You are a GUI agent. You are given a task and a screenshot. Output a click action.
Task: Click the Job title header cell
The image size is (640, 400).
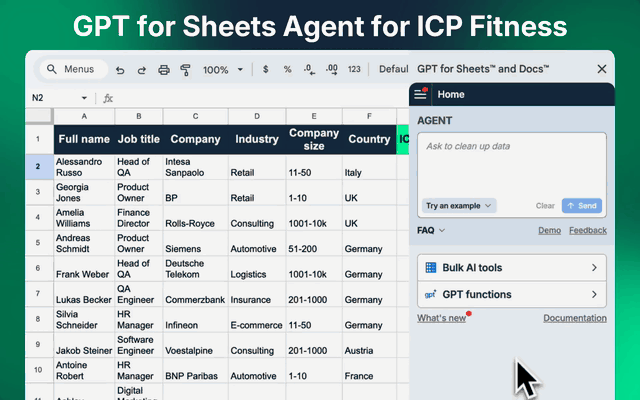coord(139,139)
